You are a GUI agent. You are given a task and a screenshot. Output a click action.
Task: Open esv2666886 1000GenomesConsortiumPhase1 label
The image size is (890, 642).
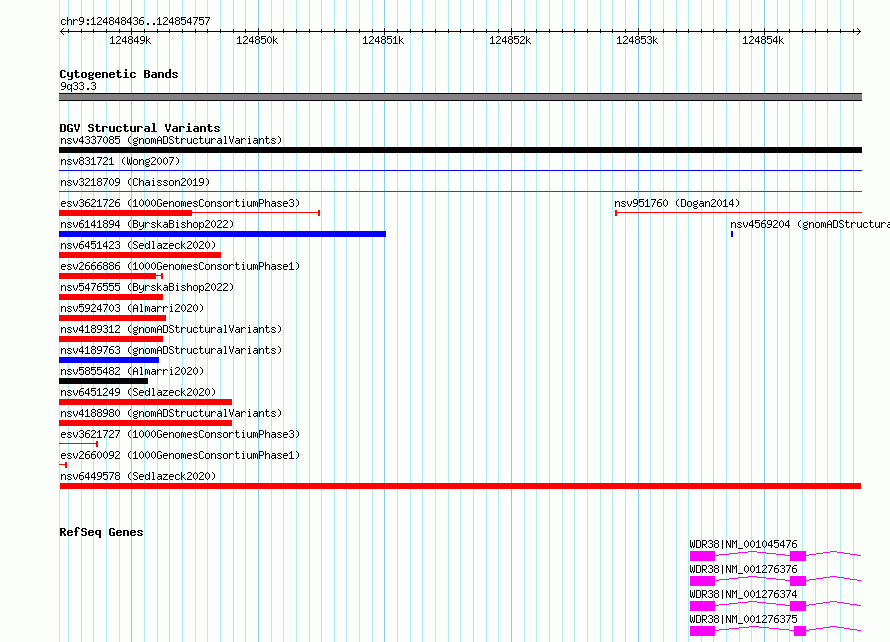coord(180,266)
